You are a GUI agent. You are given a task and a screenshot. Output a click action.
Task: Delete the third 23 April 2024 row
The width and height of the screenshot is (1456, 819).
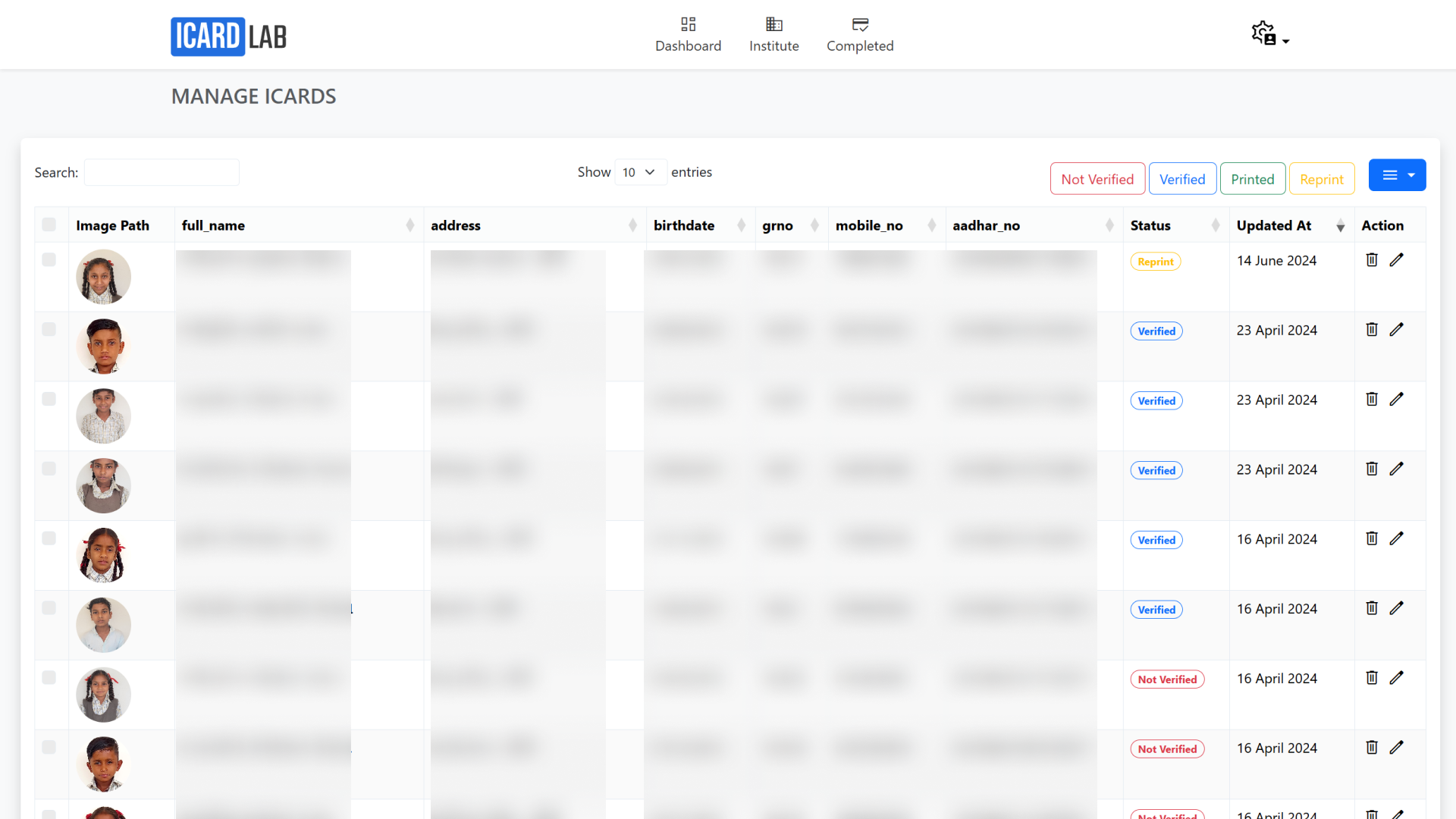coord(1372,469)
